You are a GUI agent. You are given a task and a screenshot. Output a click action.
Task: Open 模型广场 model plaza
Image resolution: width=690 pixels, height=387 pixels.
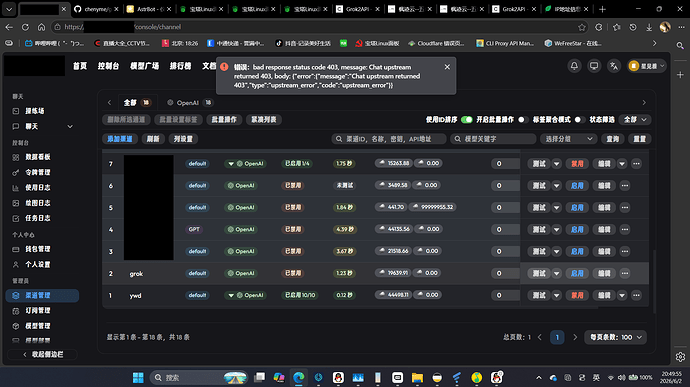pyautogui.click(x=144, y=66)
